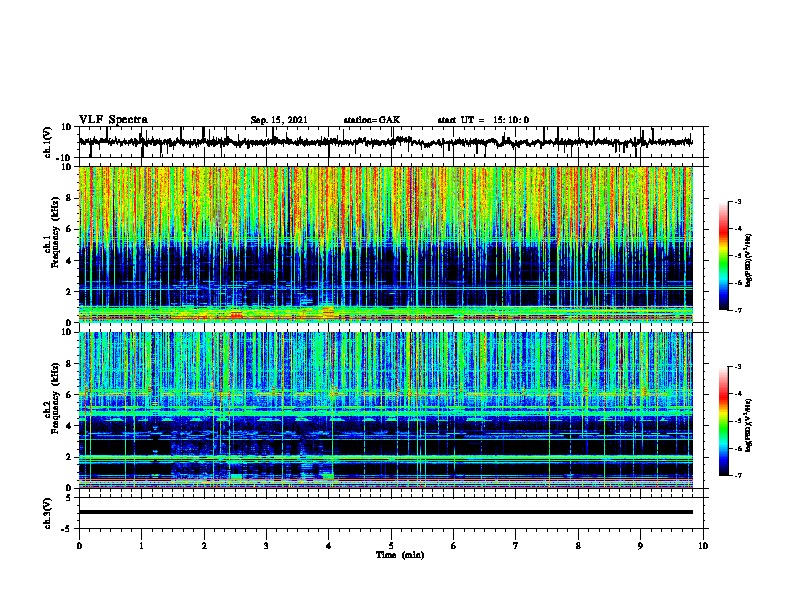
Task: Click the ch.2 spectrogram plot area
Action: tap(386, 410)
